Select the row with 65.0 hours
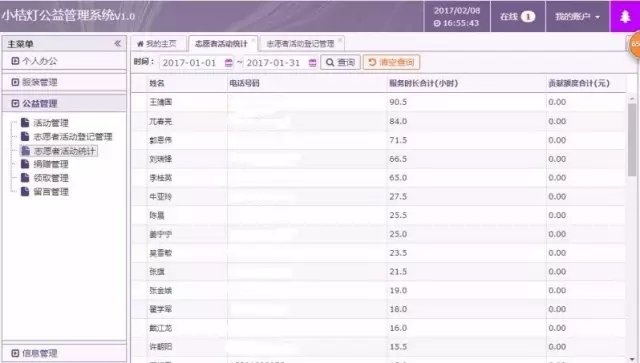 tap(378, 178)
